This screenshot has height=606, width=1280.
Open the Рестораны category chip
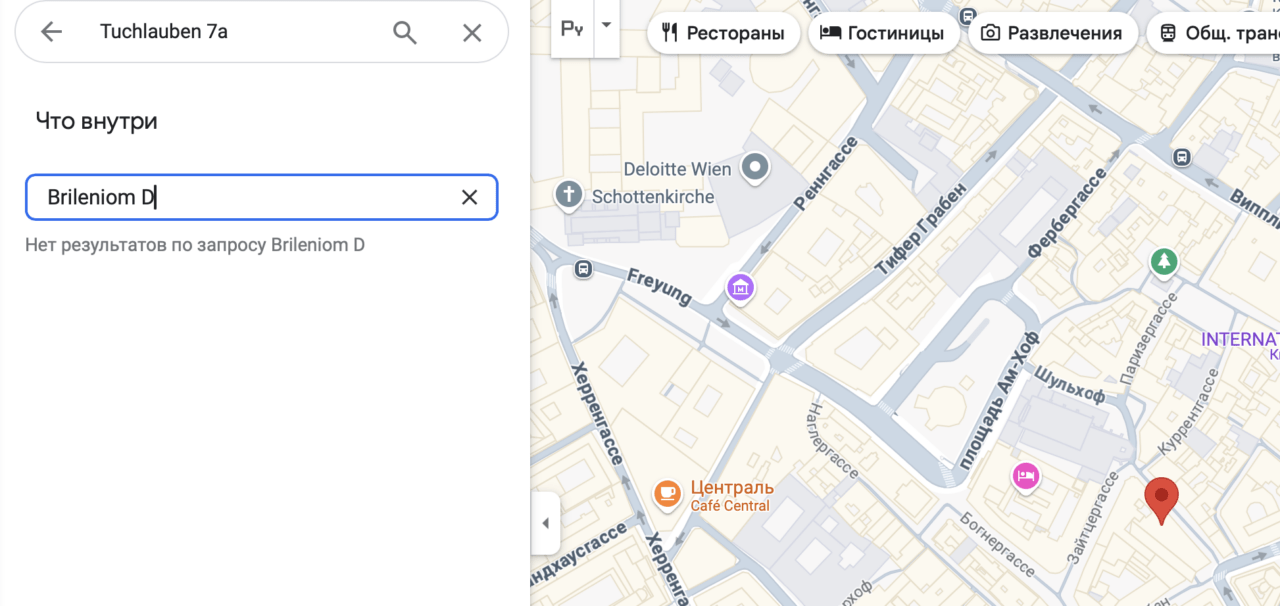[723, 33]
